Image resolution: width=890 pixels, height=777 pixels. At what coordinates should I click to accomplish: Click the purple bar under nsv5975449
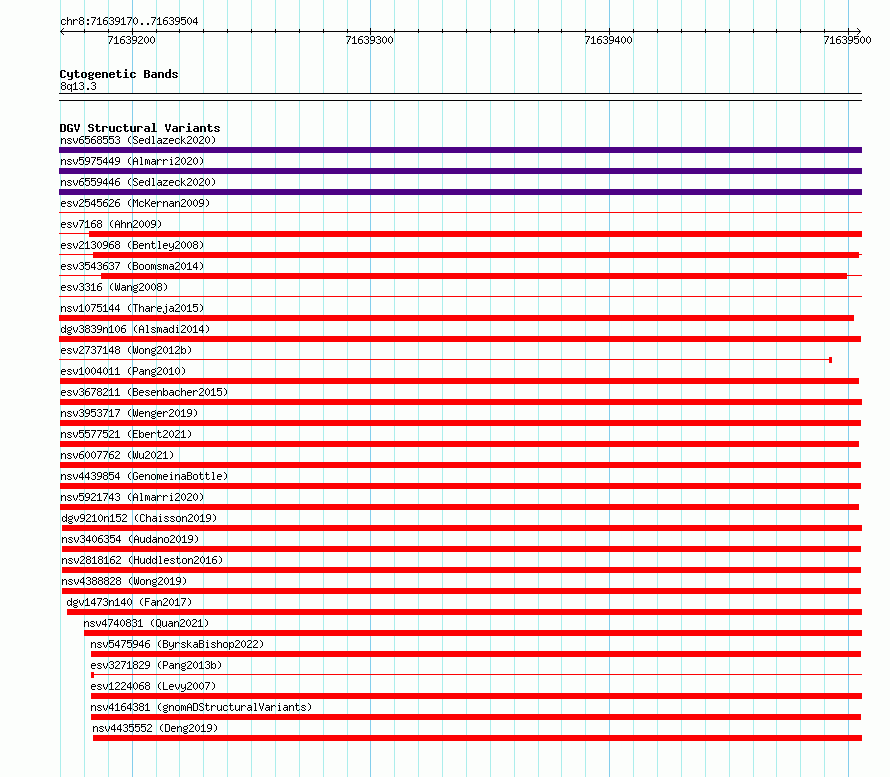pyautogui.click(x=460, y=171)
